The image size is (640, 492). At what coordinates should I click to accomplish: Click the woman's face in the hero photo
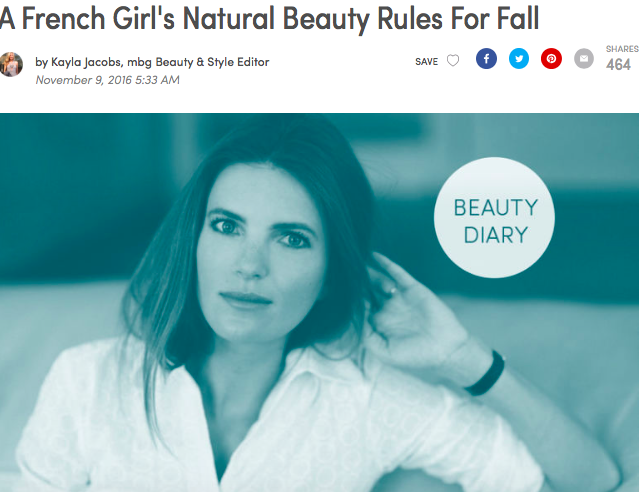[x=261, y=253]
